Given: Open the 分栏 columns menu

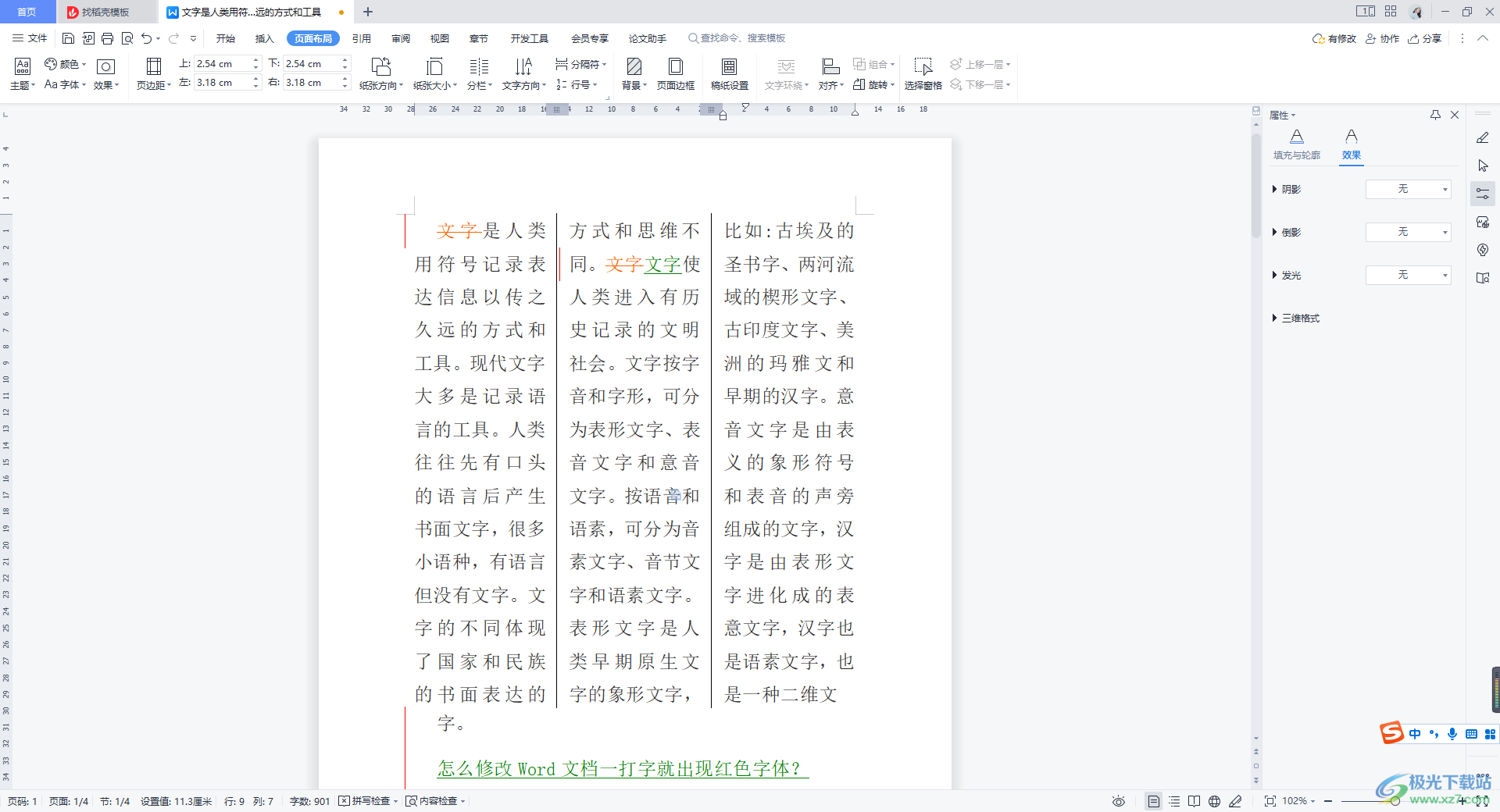Looking at the screenshot, I should point(479,74).
